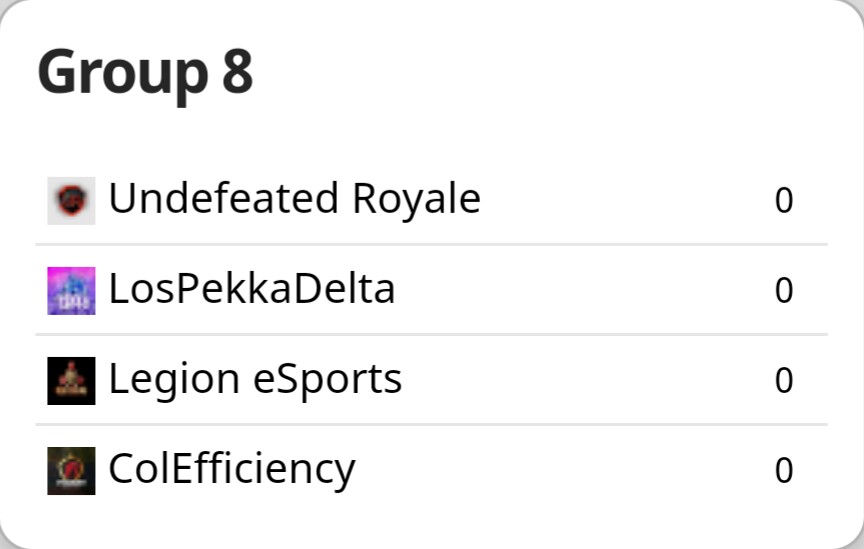Click the Undefeated Royale score value
Image resolution: width=864 pixels, height=549 pixels.
pyautogui.click(x=784, y=201)
